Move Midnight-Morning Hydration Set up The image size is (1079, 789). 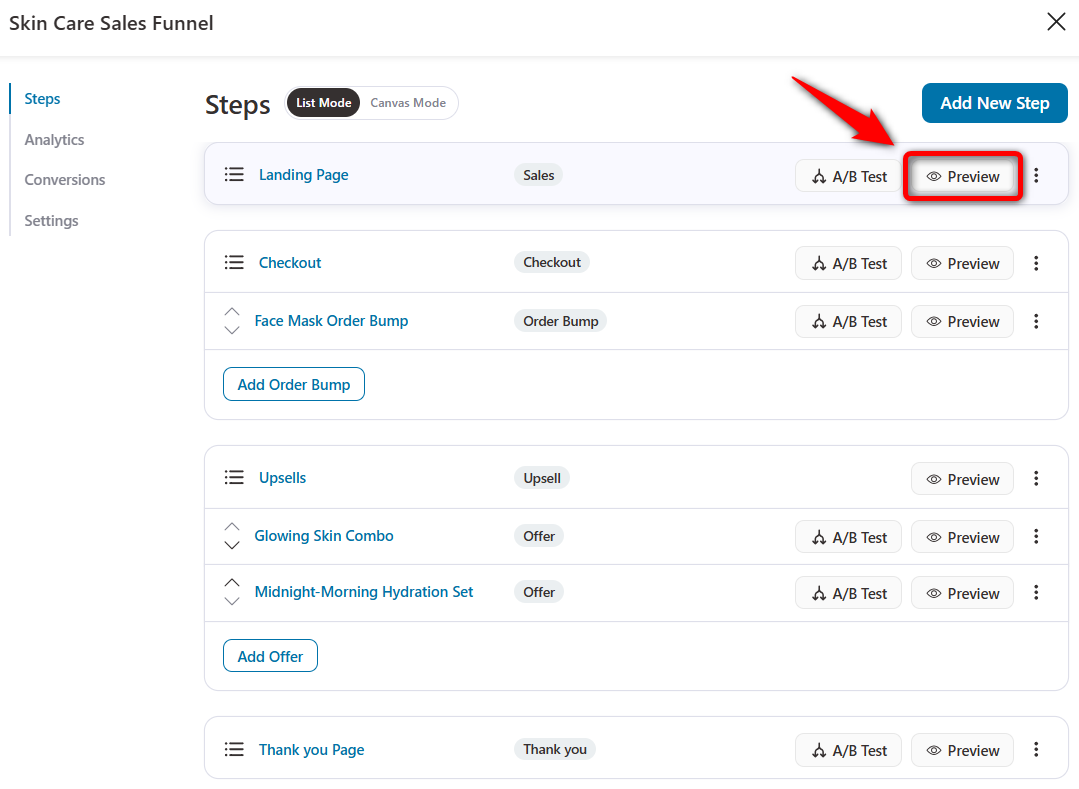click(x=232, y=583)
